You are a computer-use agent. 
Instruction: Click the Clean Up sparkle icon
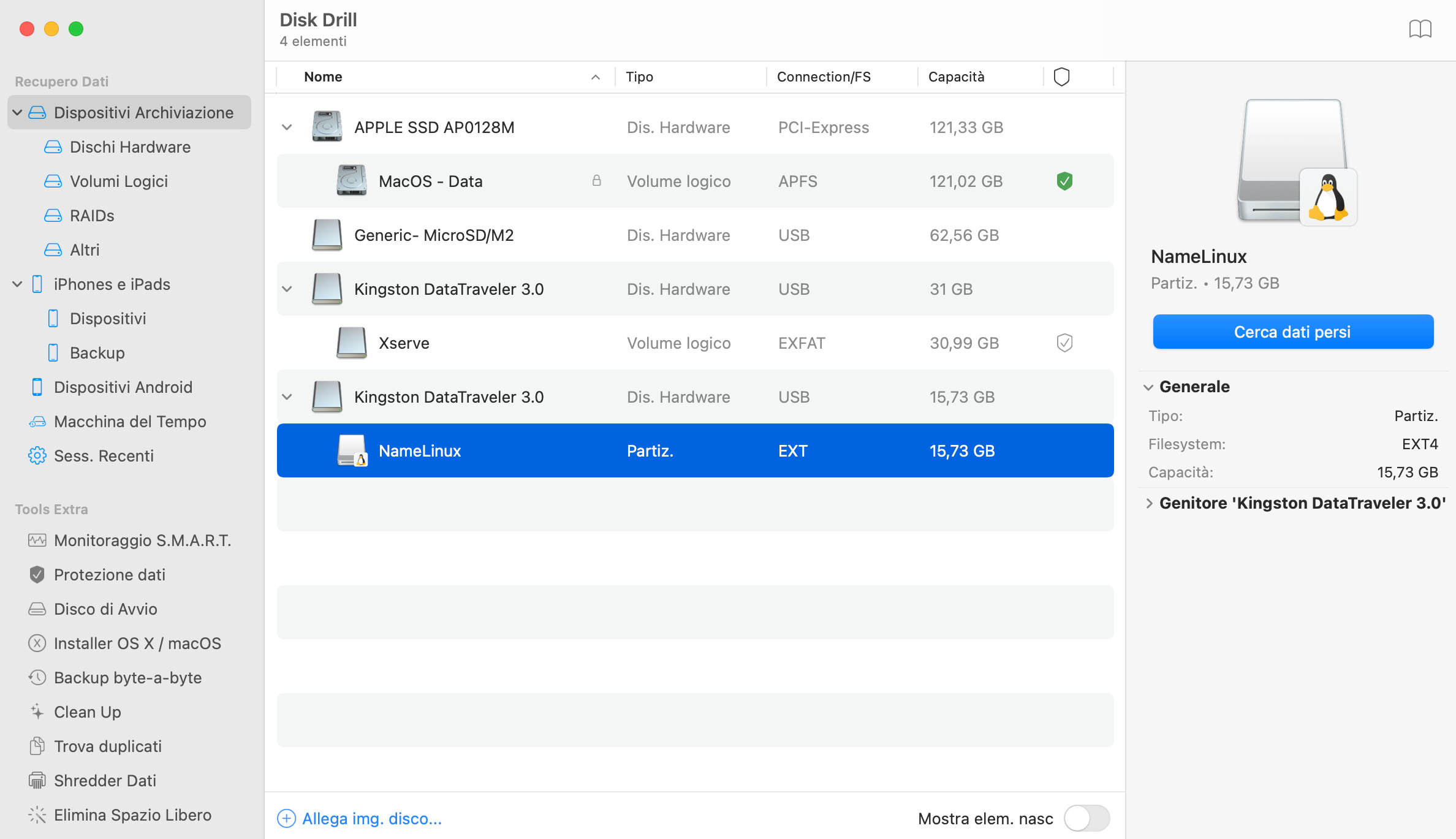37,712
